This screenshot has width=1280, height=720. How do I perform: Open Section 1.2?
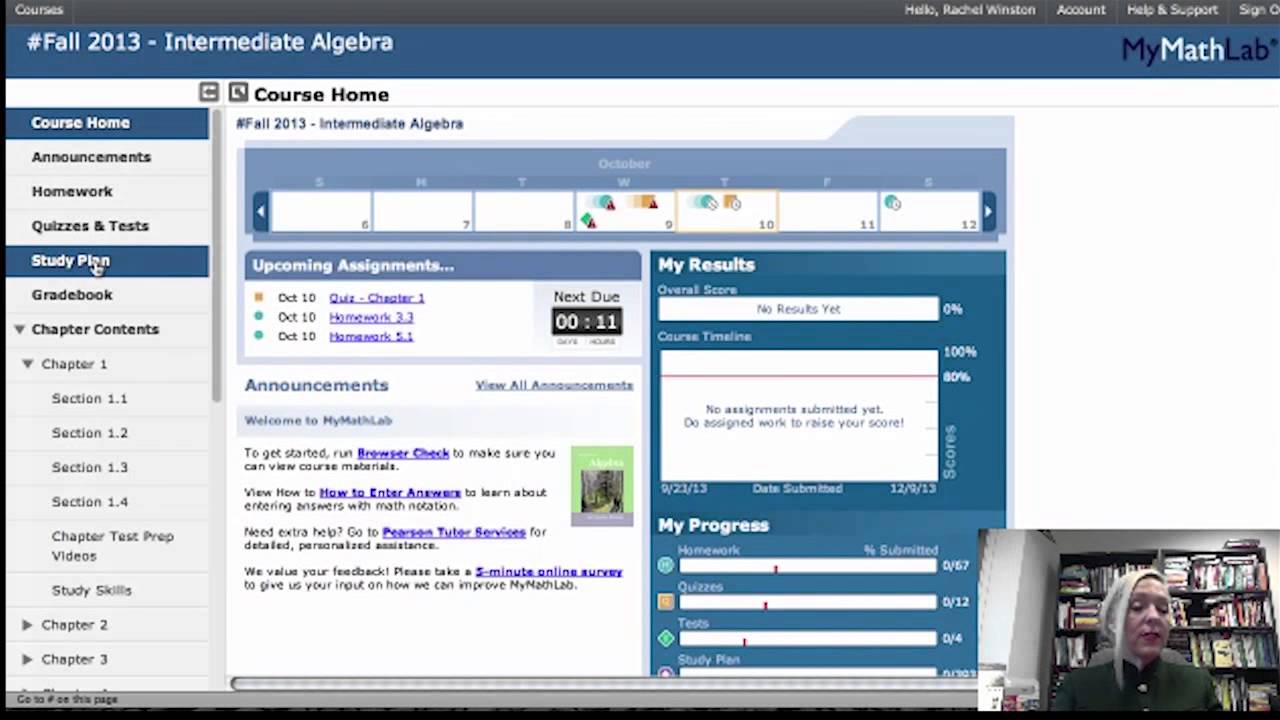click(89, 433)
